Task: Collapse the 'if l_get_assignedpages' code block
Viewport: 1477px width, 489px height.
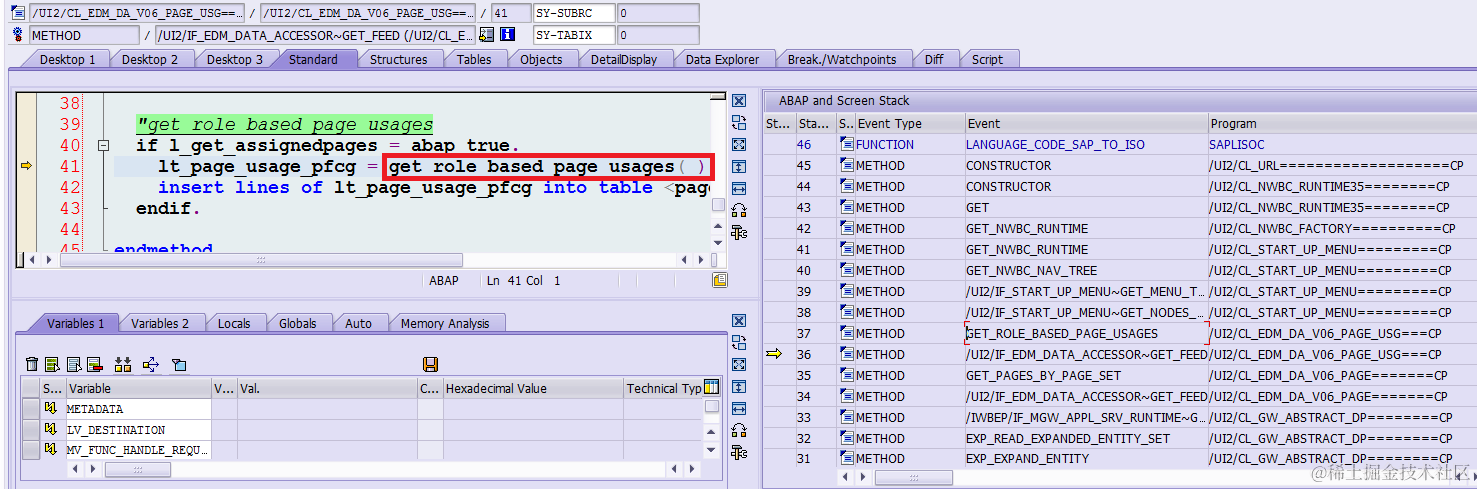Action: (x=103, y=145)
